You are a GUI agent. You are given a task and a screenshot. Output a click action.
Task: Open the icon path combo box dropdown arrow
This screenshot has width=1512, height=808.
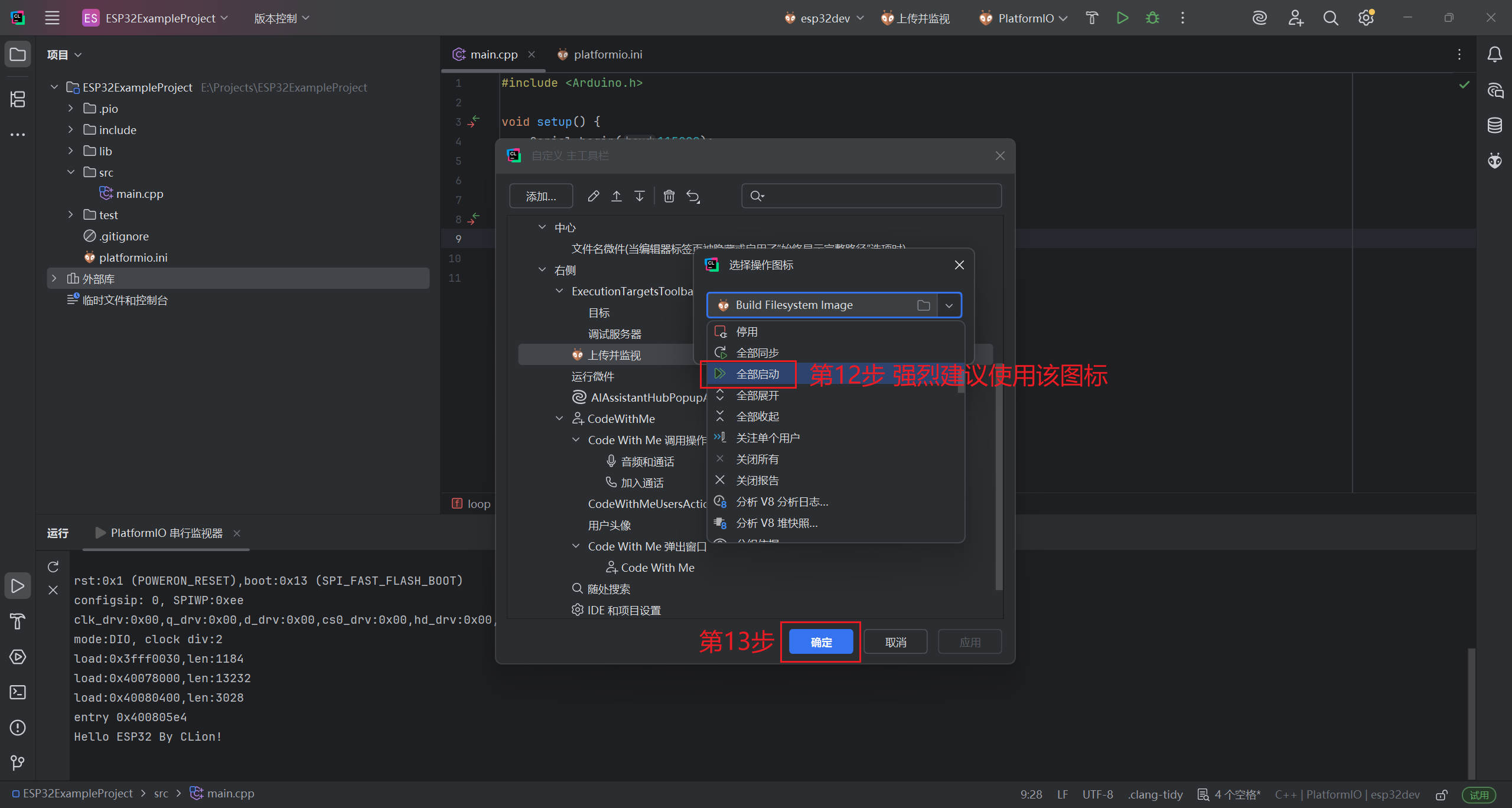(x=949, y=305)
